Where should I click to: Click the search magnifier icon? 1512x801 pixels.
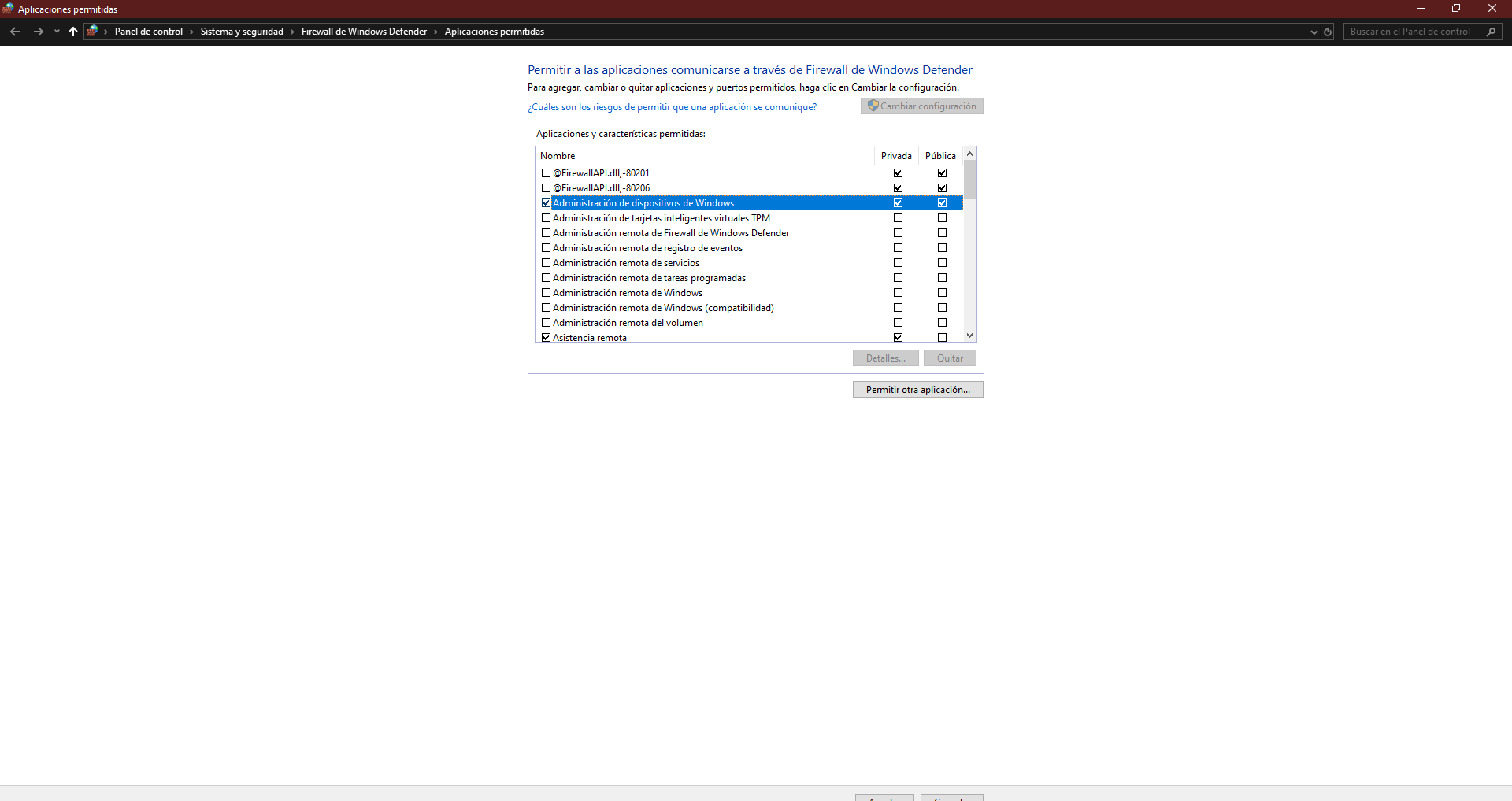(x=1491, y=32)
